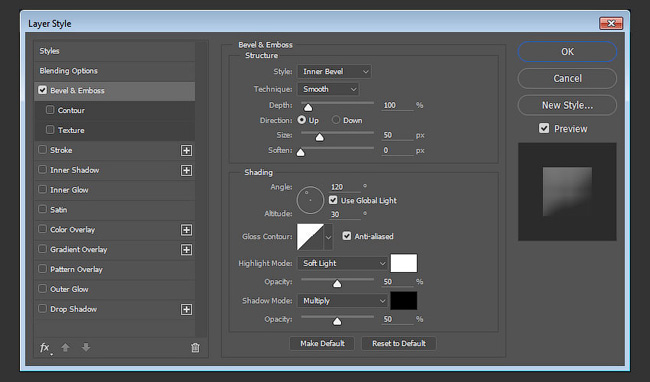Add another Drop Shadow with plus icon
Image resolution: width=650 pixels, height=382 pixels.
(x=187, y=309)
